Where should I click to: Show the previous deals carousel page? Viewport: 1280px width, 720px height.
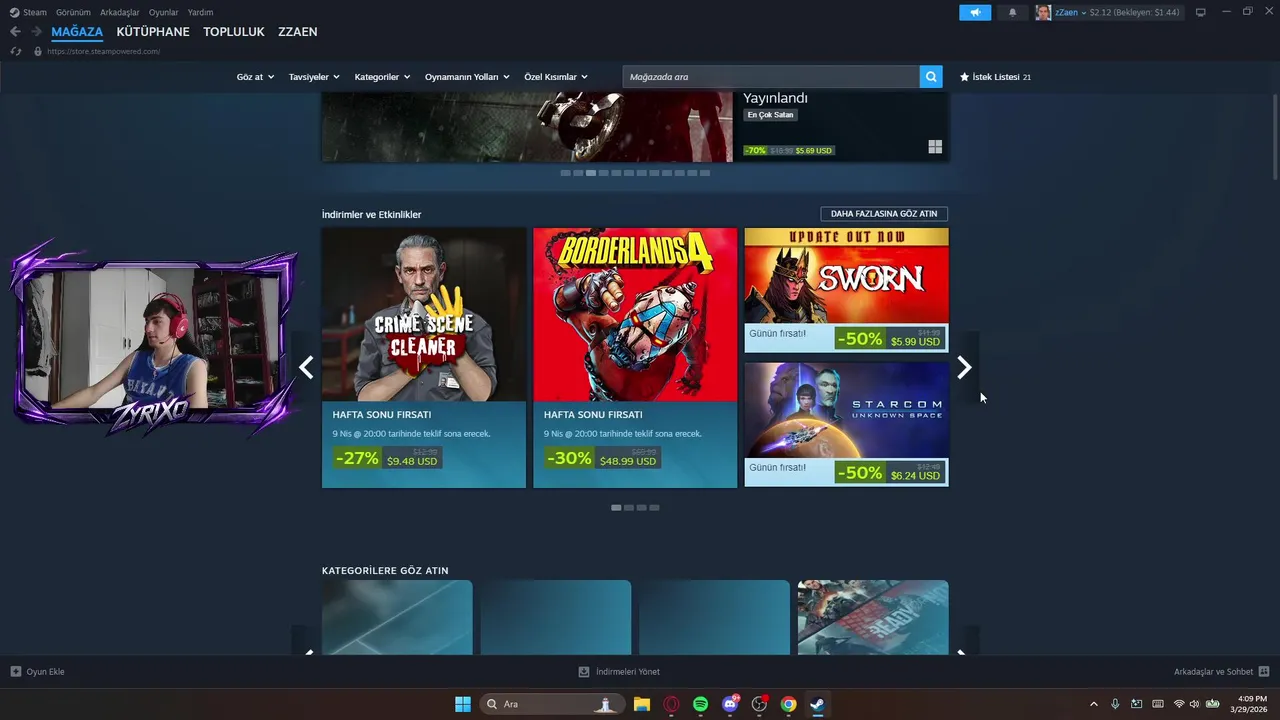point(306,368)
